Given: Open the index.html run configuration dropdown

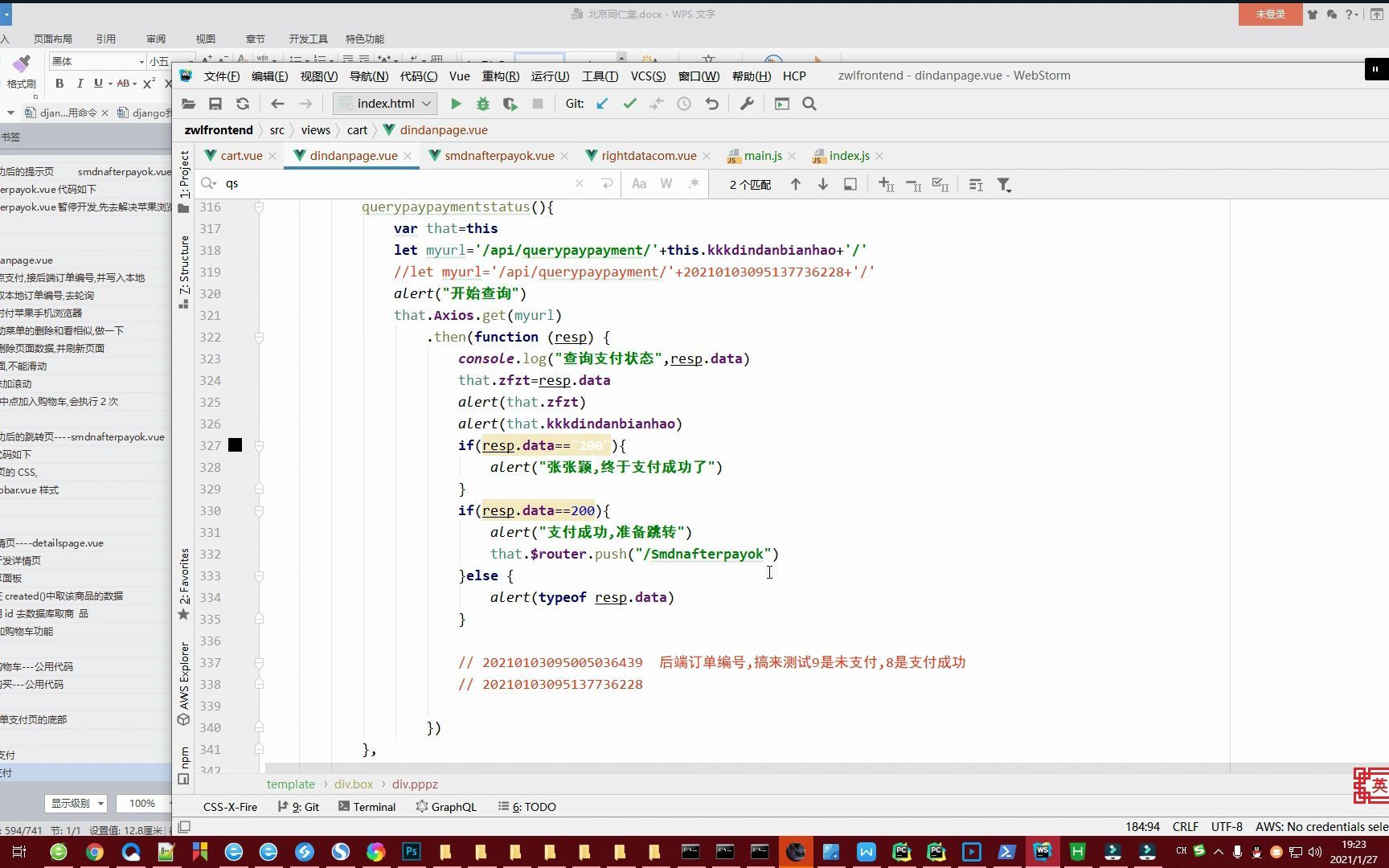Looking at the screenshot, I should click(x=385, y=104).
